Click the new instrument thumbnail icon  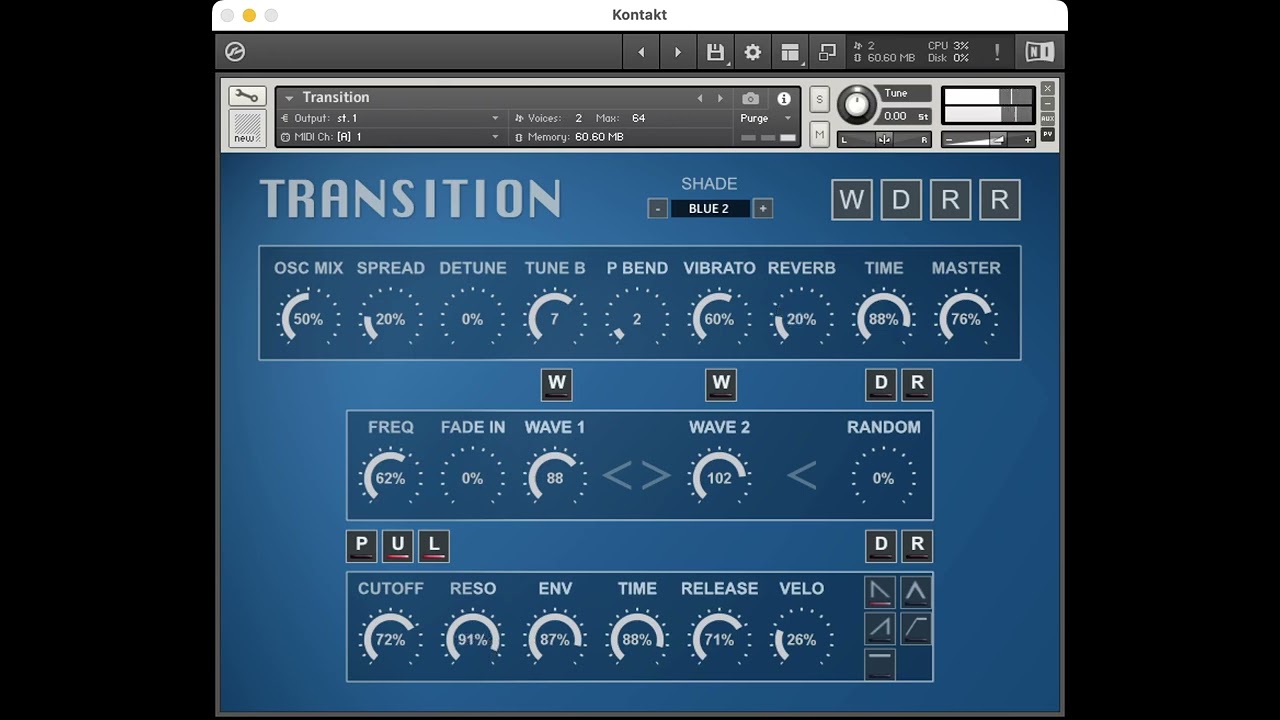[x=246, y=128]
